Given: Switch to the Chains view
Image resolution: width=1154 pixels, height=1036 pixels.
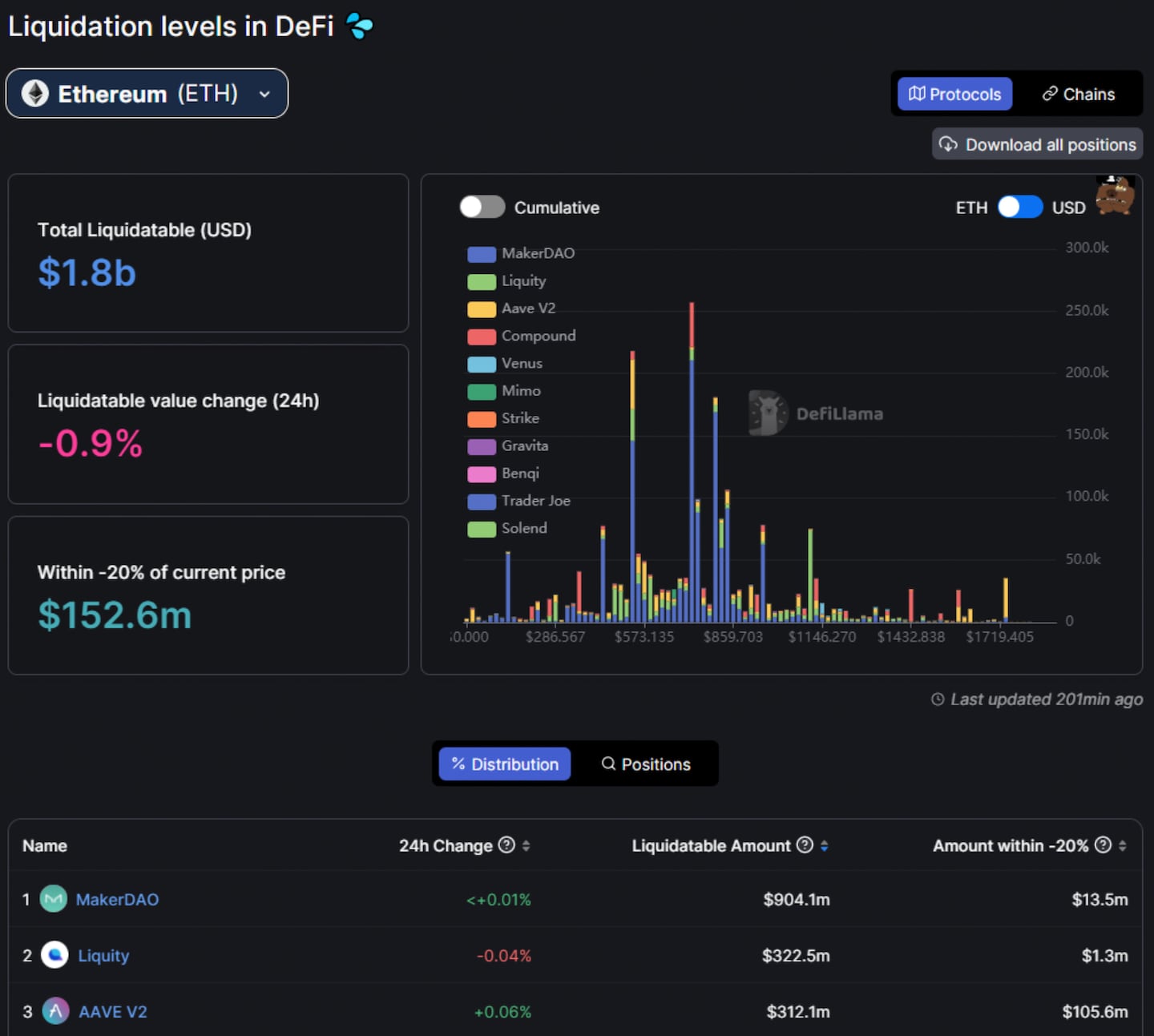Looking at the screenshot, I should 1078,94.
